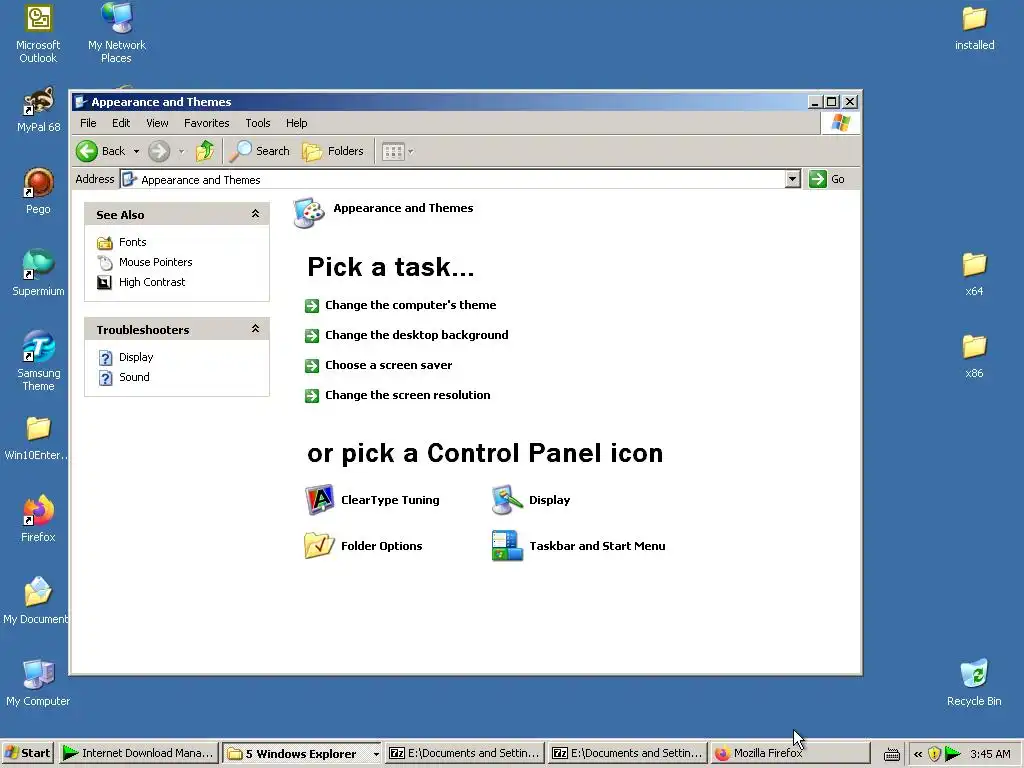Switch to Internet Download Manager taskbar button

[x=138, y=753]
